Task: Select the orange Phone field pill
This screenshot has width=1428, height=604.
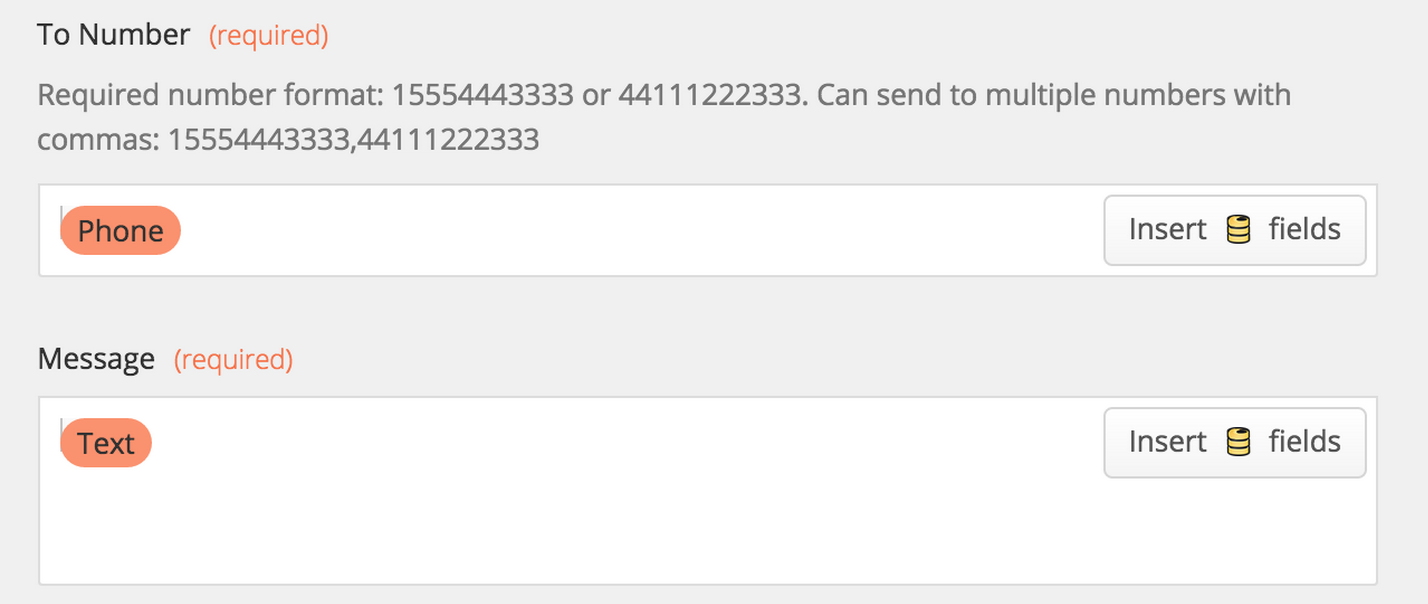Action: (x=120, y=231)
